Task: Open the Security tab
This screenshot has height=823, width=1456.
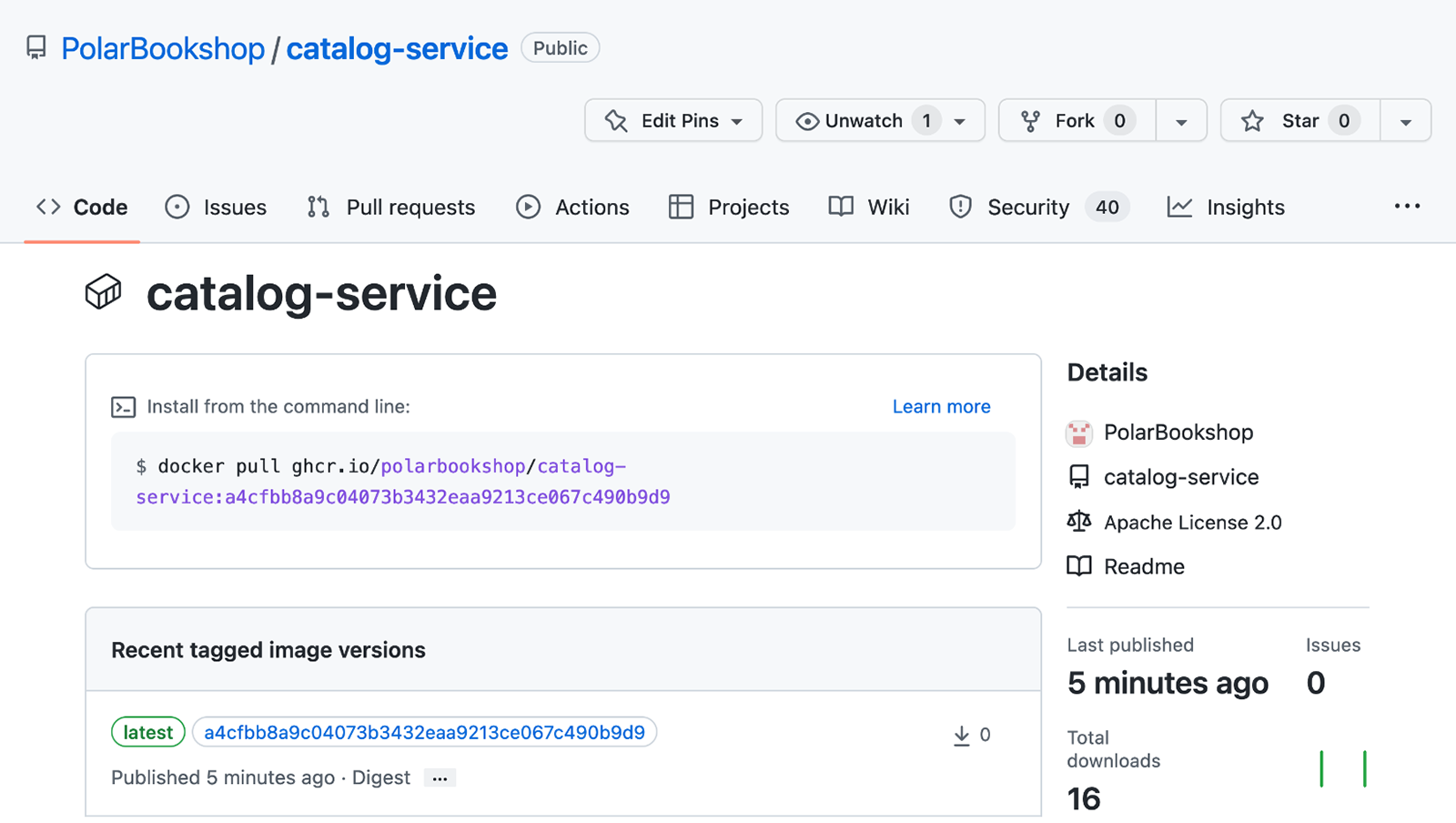Action: tap(1038, 208)
